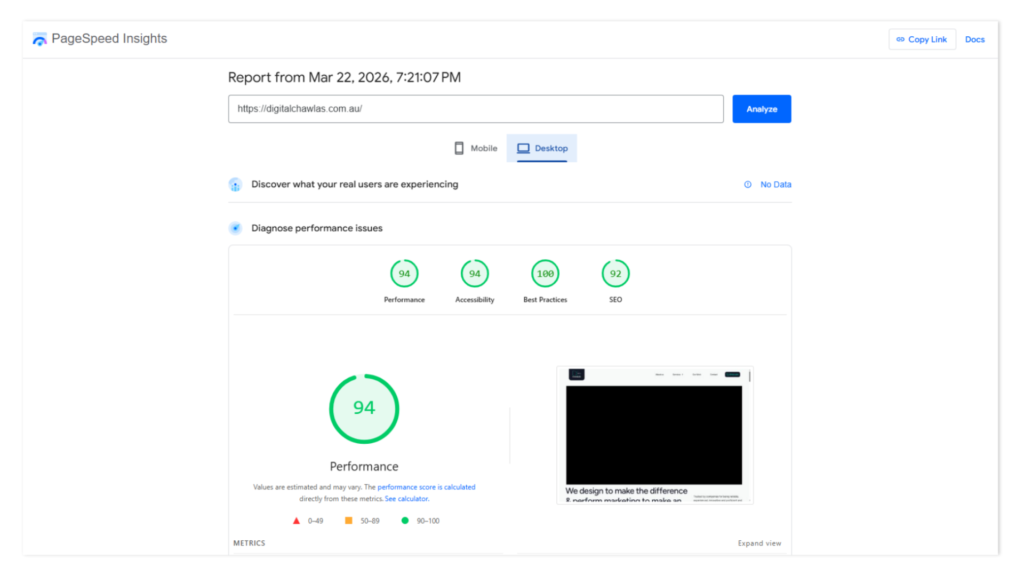Jump to Performance score gauge 94
1024x576 pixels.
tap(404, 274)
